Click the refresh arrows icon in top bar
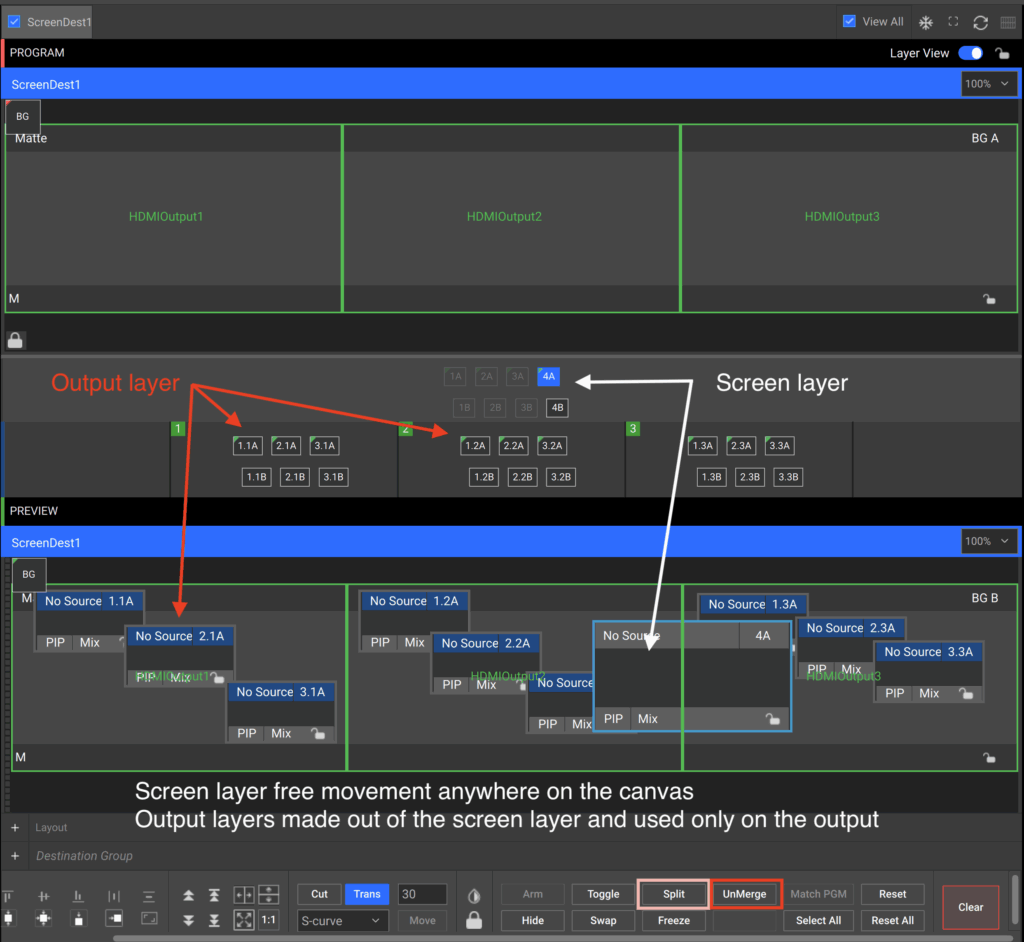 (980, 22)
